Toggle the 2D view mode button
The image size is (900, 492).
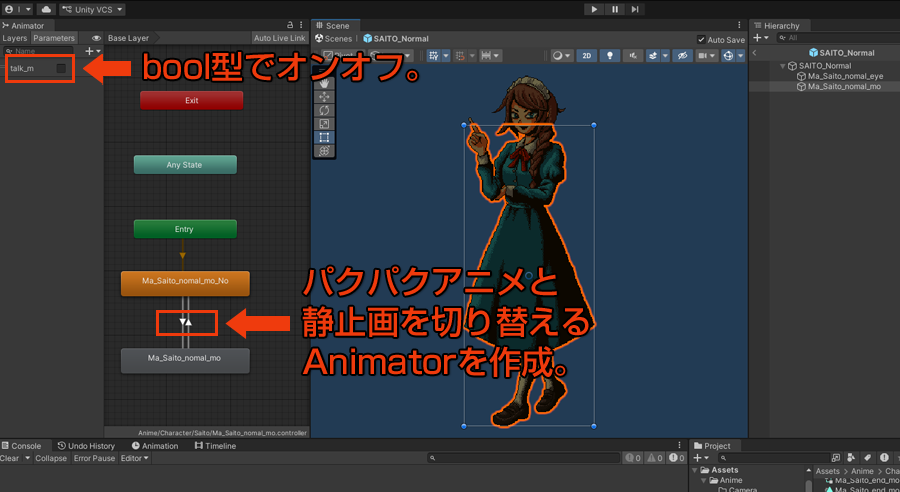click(x=587, y=56)
